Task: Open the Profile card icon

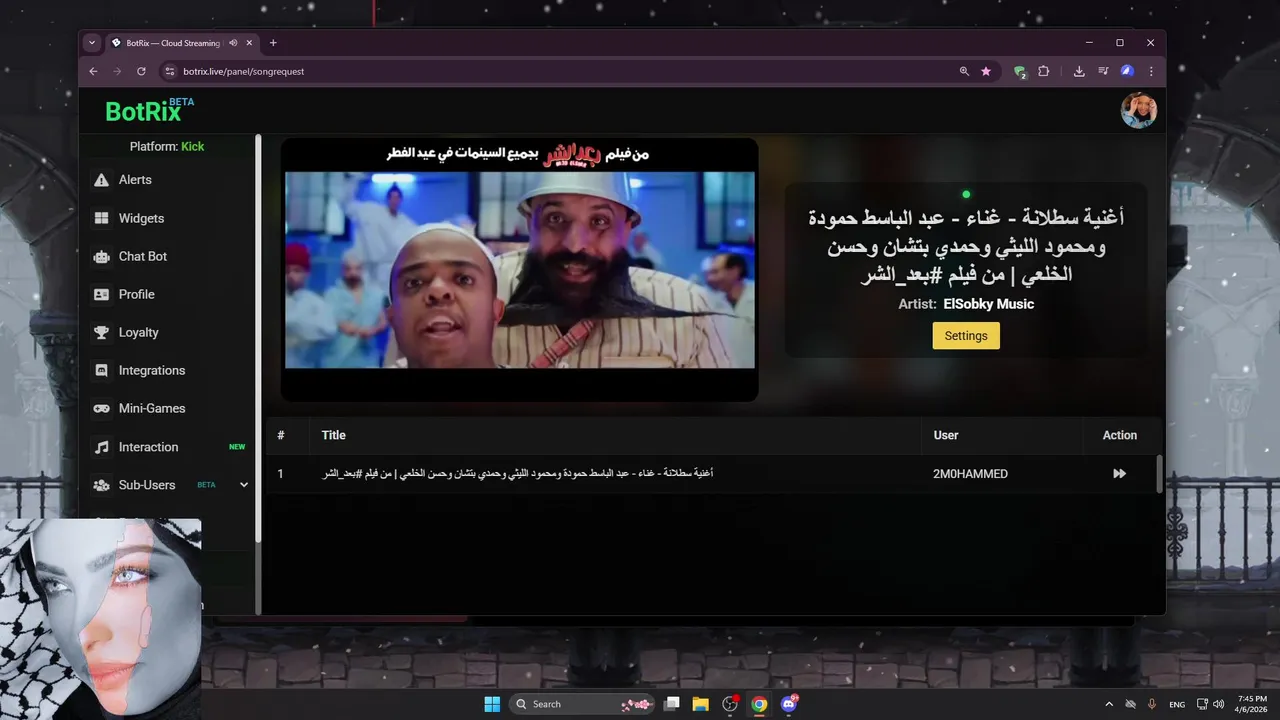Action: 101,294
